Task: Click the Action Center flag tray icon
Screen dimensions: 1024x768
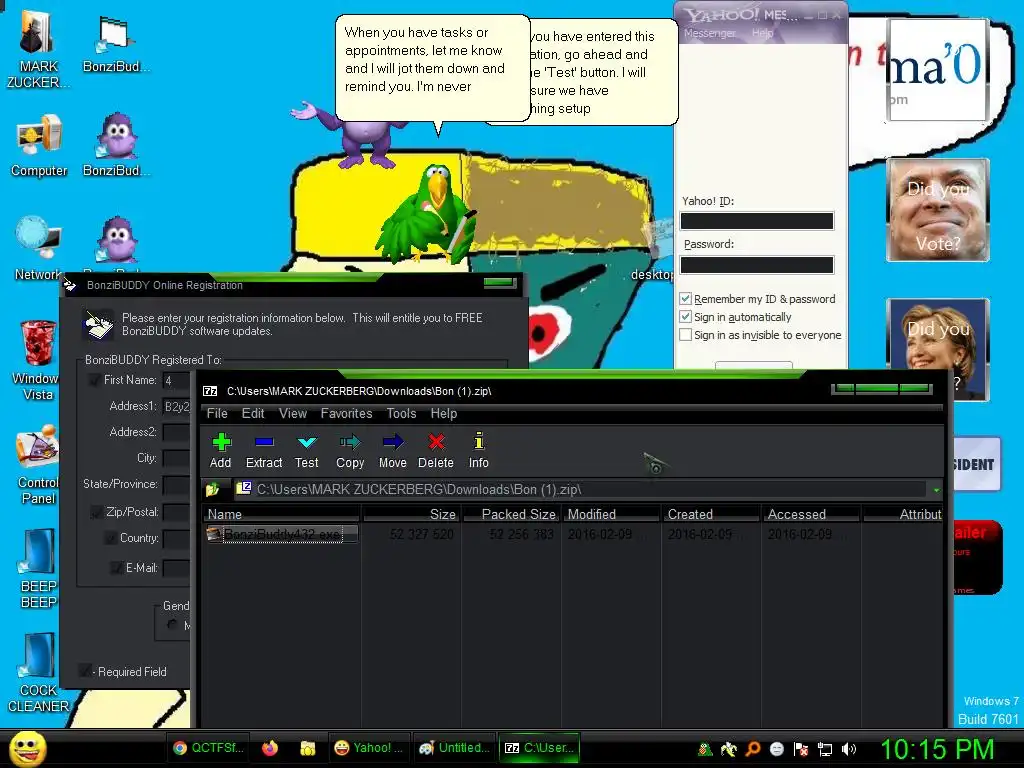Action: 801,749
